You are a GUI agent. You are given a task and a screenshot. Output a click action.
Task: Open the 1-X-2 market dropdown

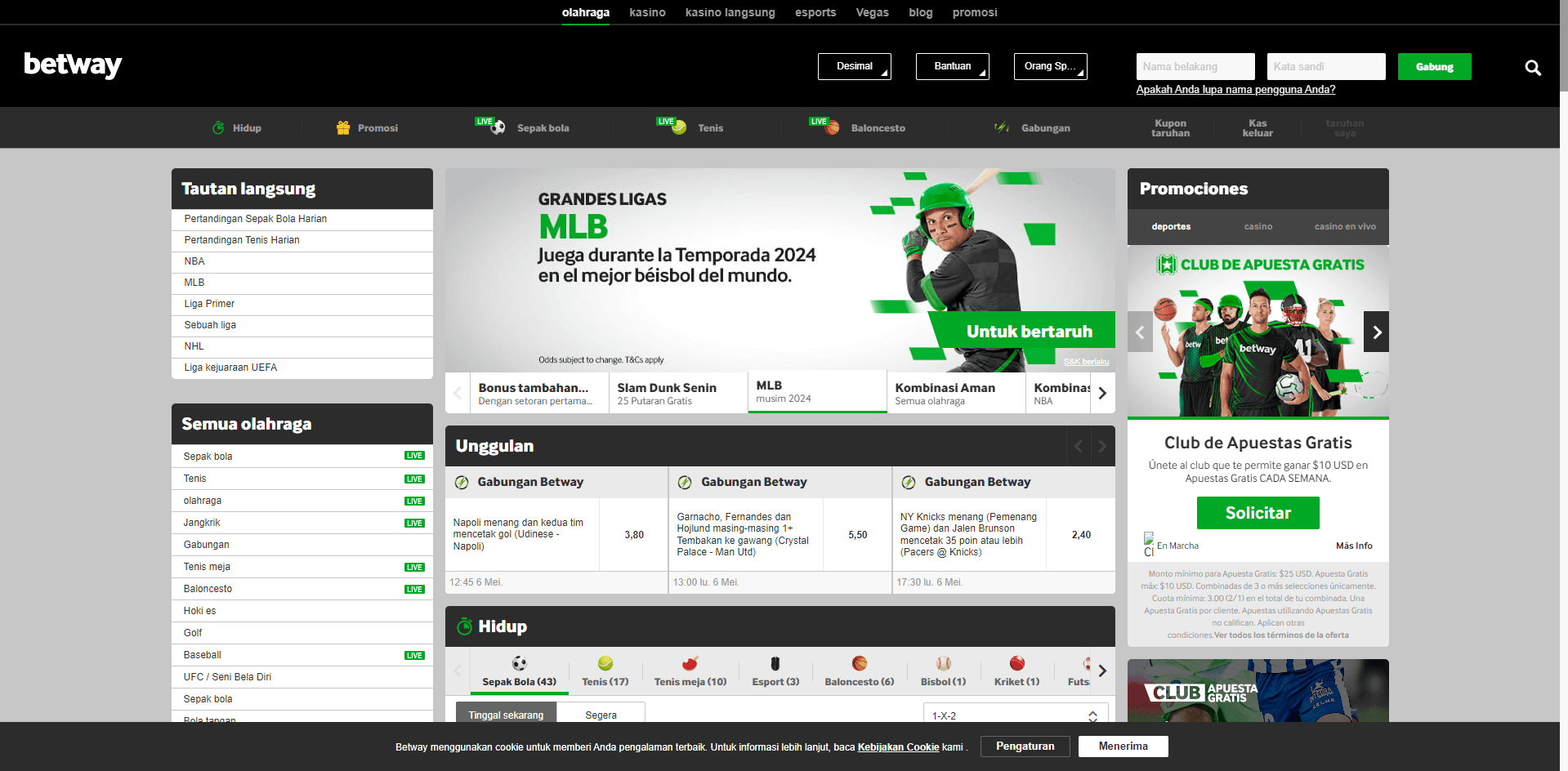coord(1016,715)
